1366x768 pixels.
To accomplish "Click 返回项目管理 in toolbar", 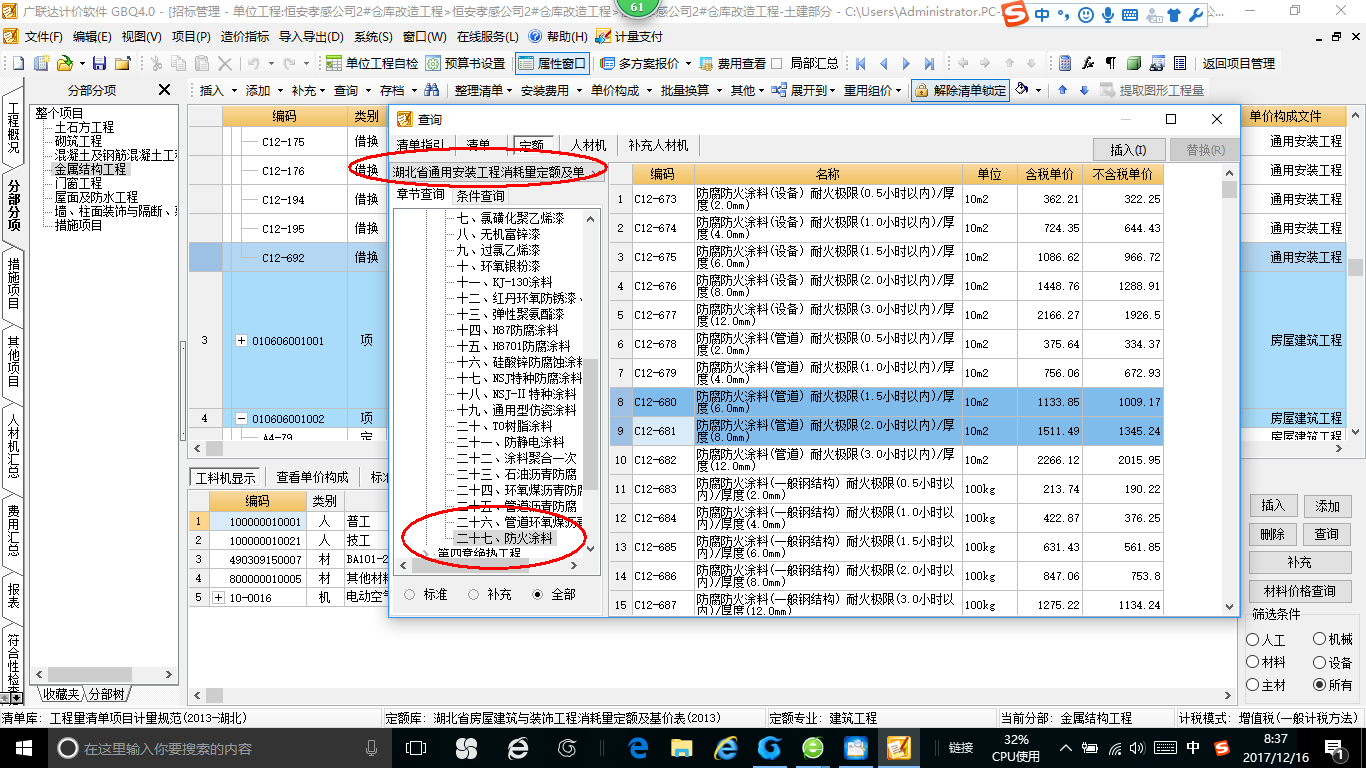I will click(1238, 63).
